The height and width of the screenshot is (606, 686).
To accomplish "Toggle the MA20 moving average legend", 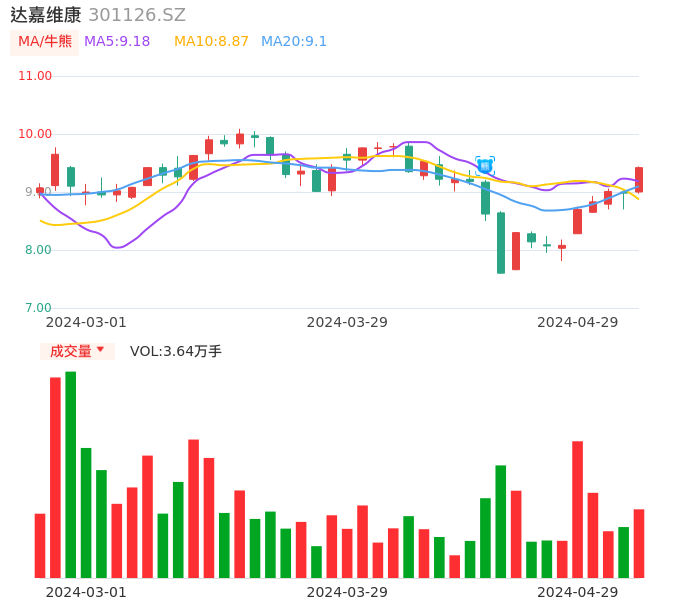I will click(294, 42).
